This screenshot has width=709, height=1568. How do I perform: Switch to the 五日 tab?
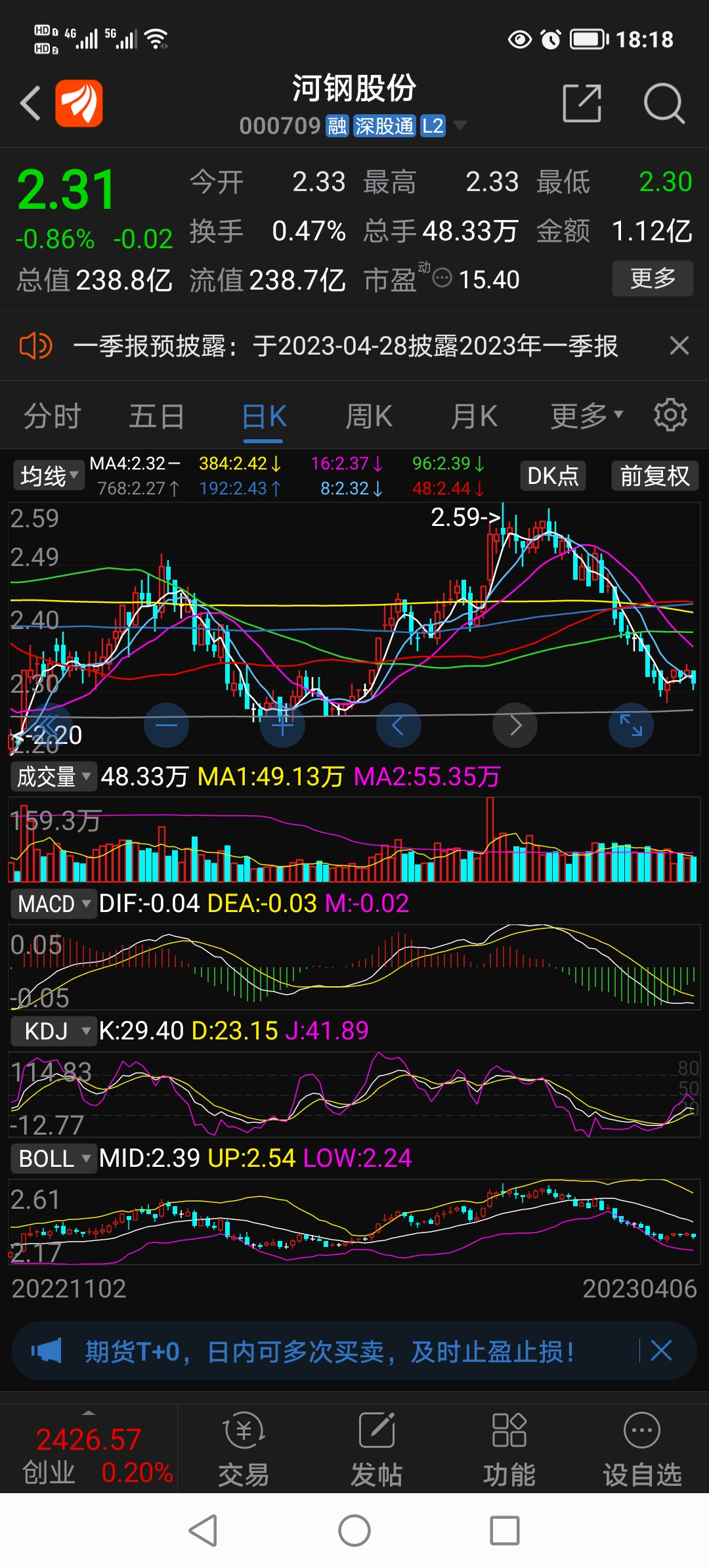(157, 416)
